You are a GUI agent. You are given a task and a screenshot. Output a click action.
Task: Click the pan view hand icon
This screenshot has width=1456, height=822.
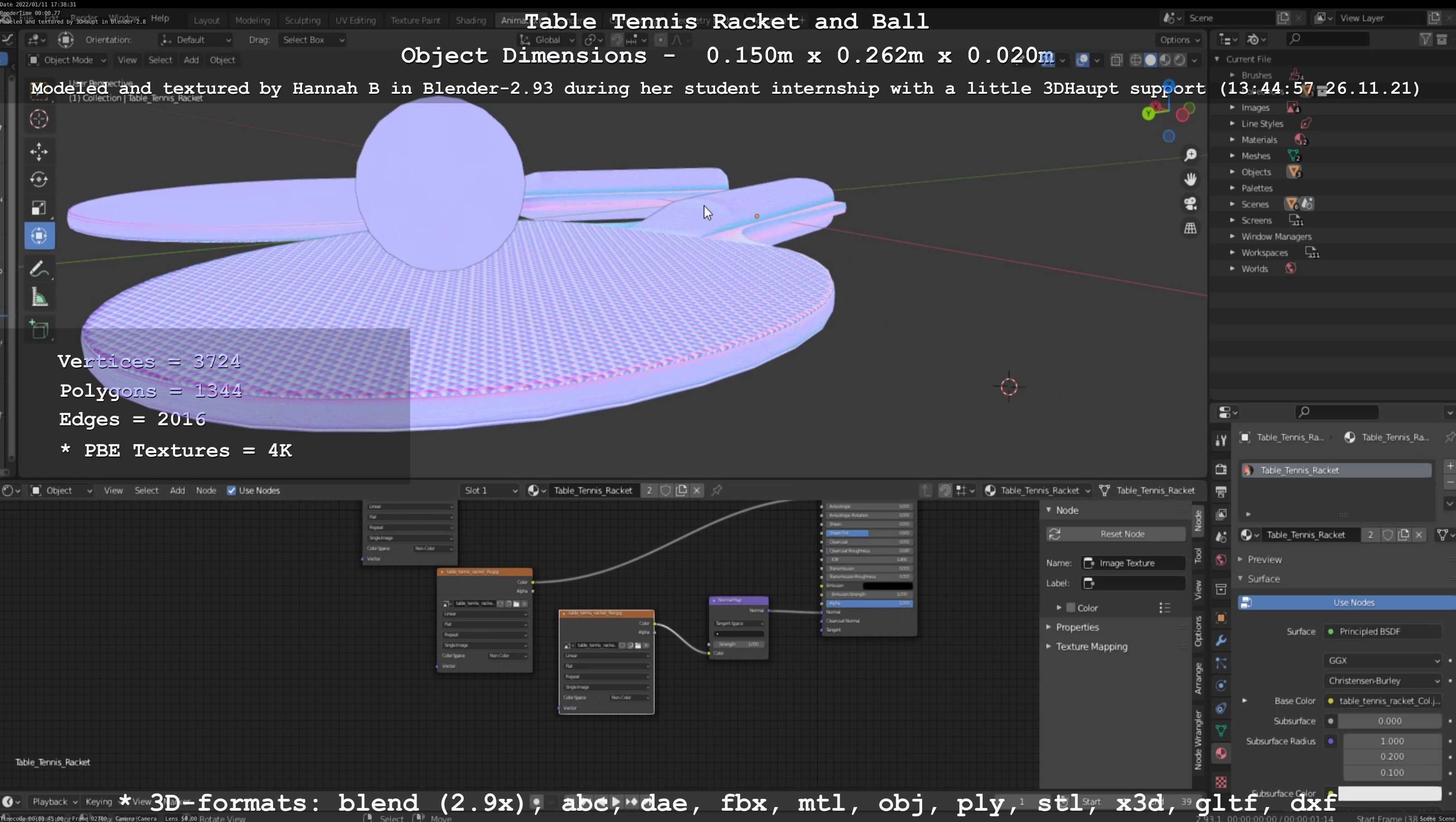point(1190,179)
